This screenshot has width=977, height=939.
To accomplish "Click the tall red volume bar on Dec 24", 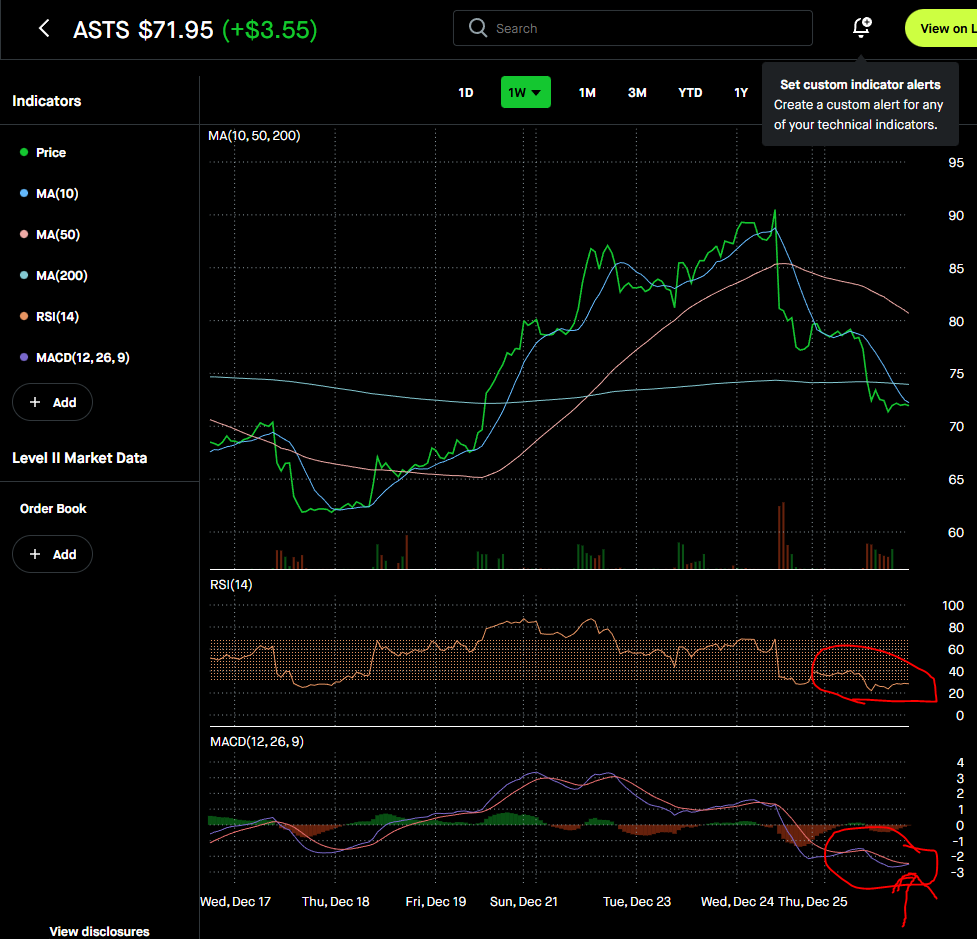I will coord(781,536).
